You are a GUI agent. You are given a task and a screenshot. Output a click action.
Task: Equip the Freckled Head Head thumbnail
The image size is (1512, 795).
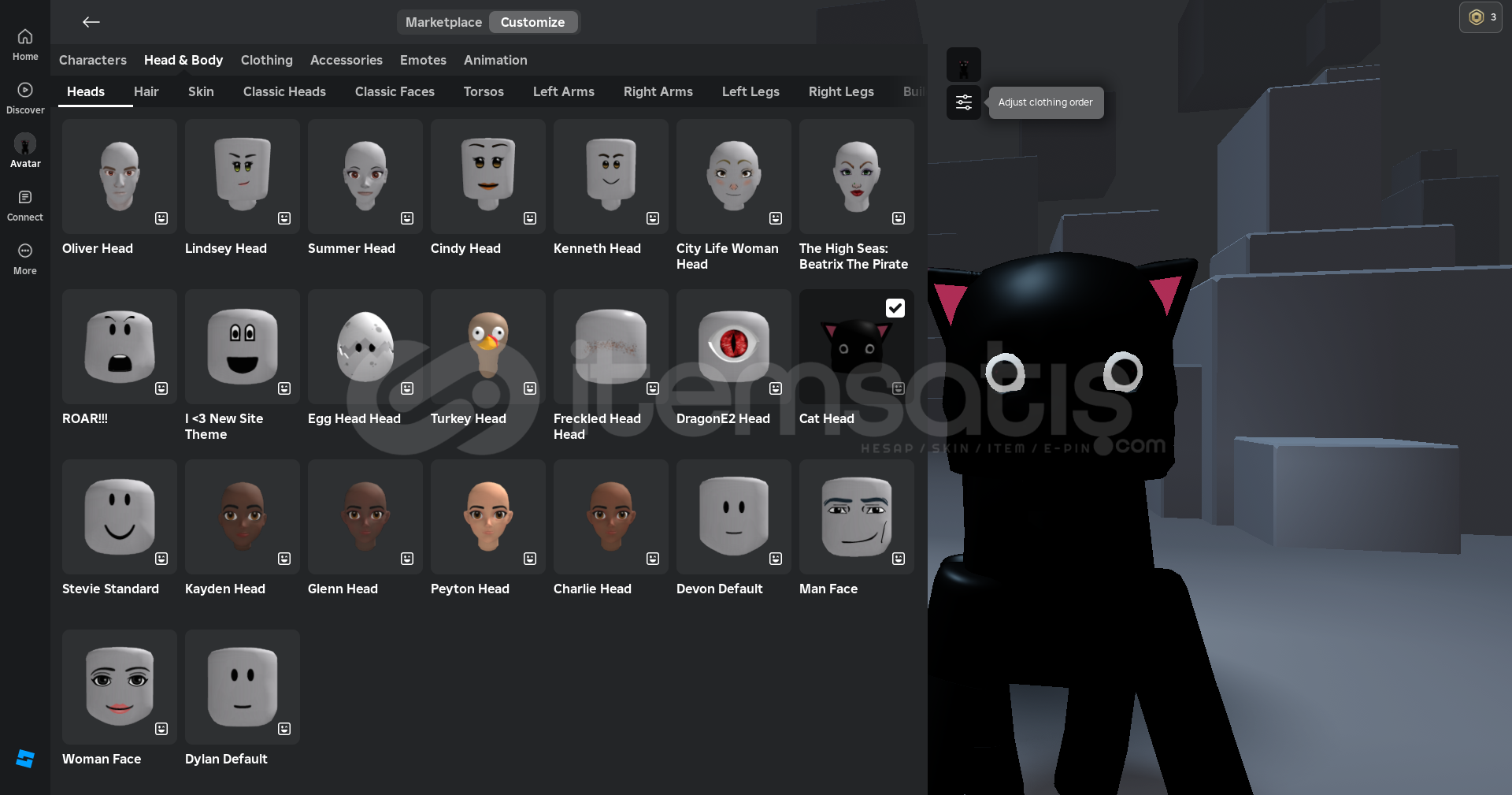(611, 347)
